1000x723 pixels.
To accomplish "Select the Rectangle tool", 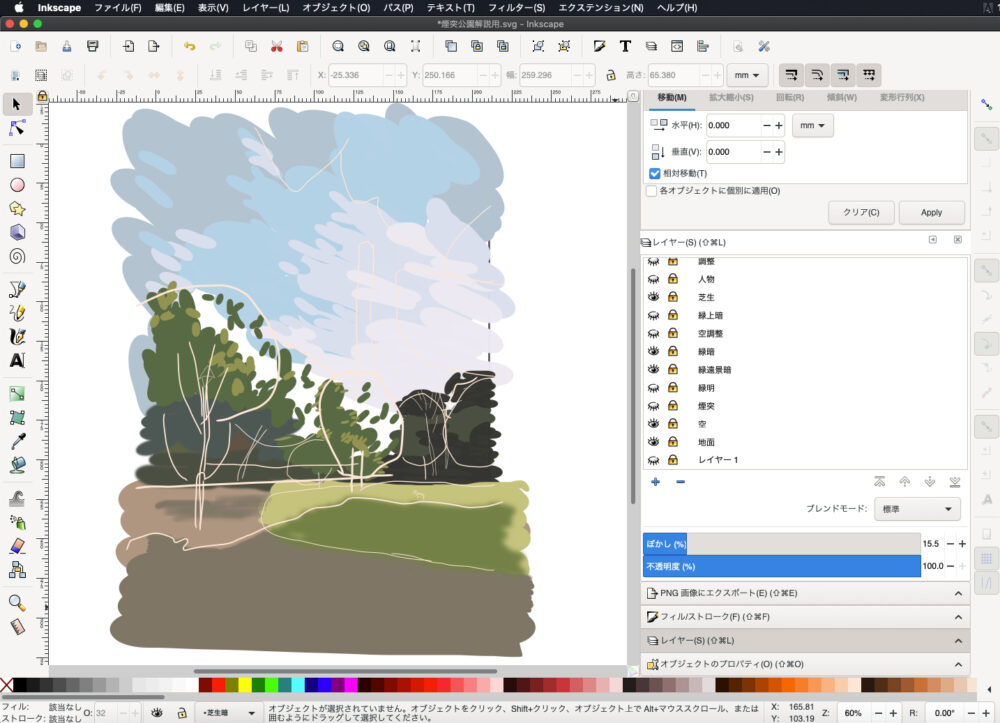I will click(x=17, y=161).
